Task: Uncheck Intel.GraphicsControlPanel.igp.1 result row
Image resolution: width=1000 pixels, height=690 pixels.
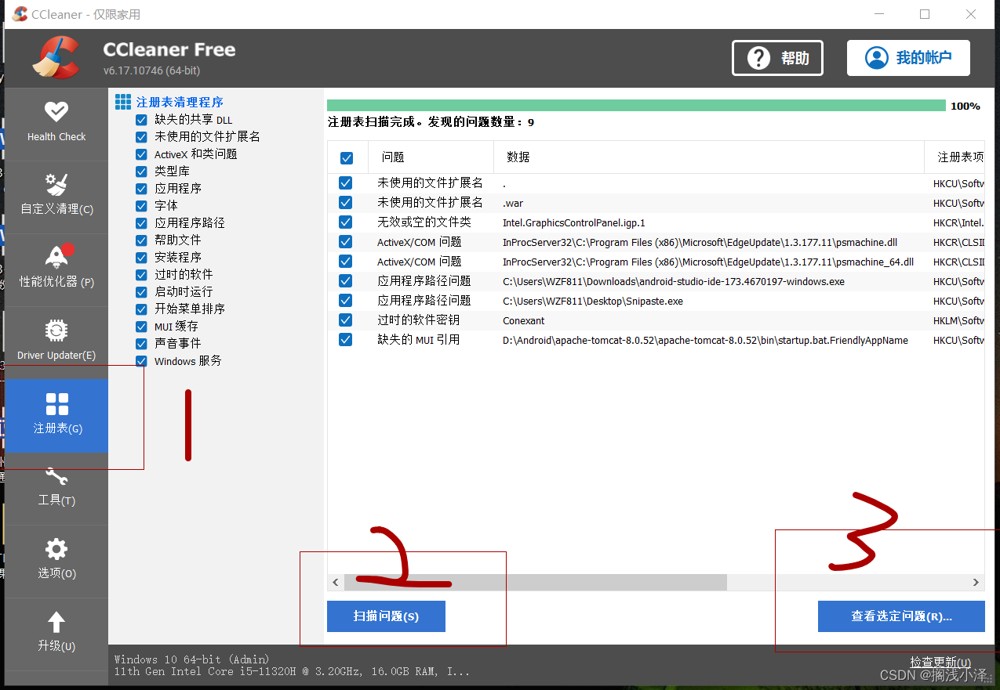Action: coord(346,223)
